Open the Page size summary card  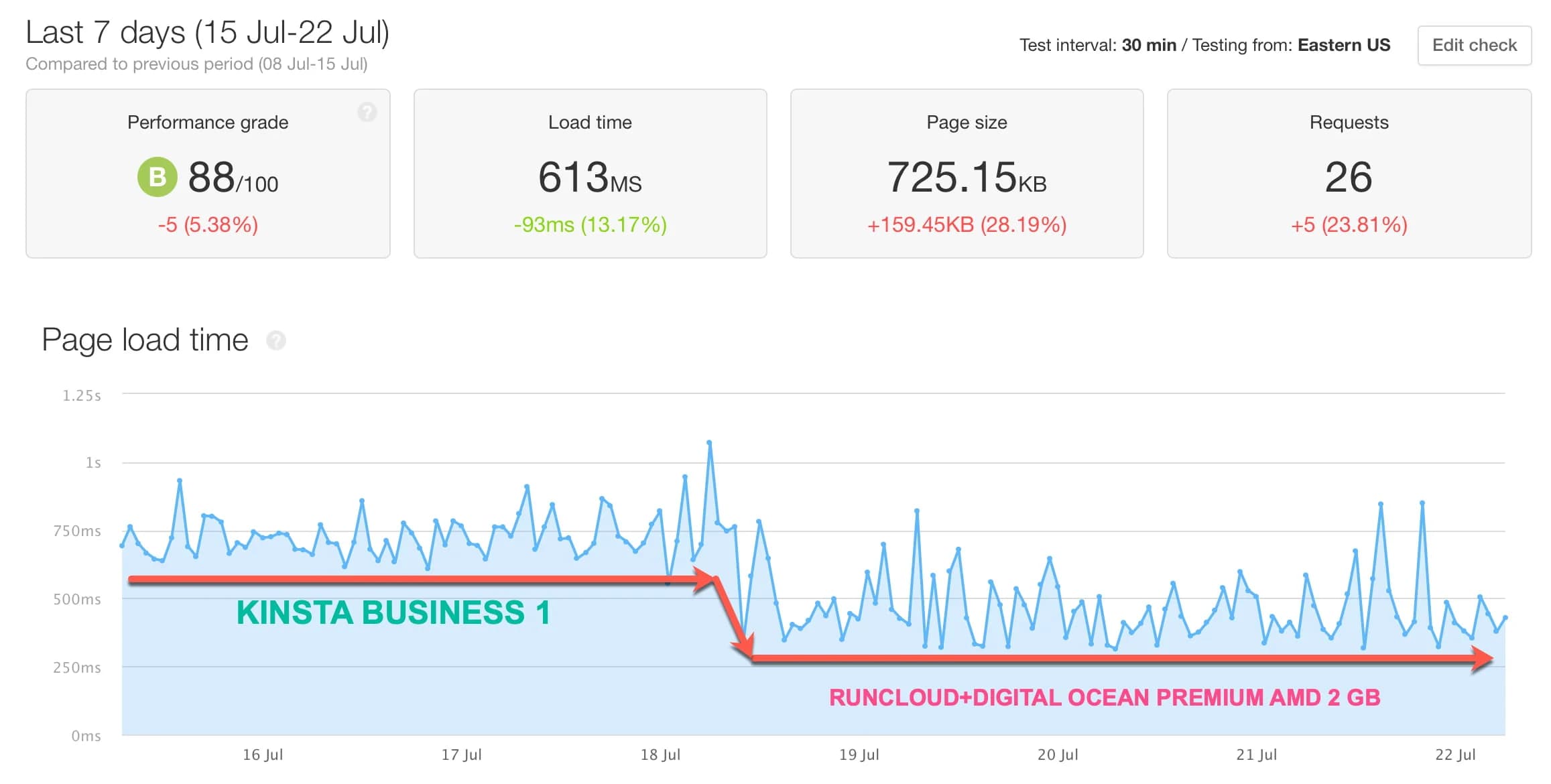(967, 173)
